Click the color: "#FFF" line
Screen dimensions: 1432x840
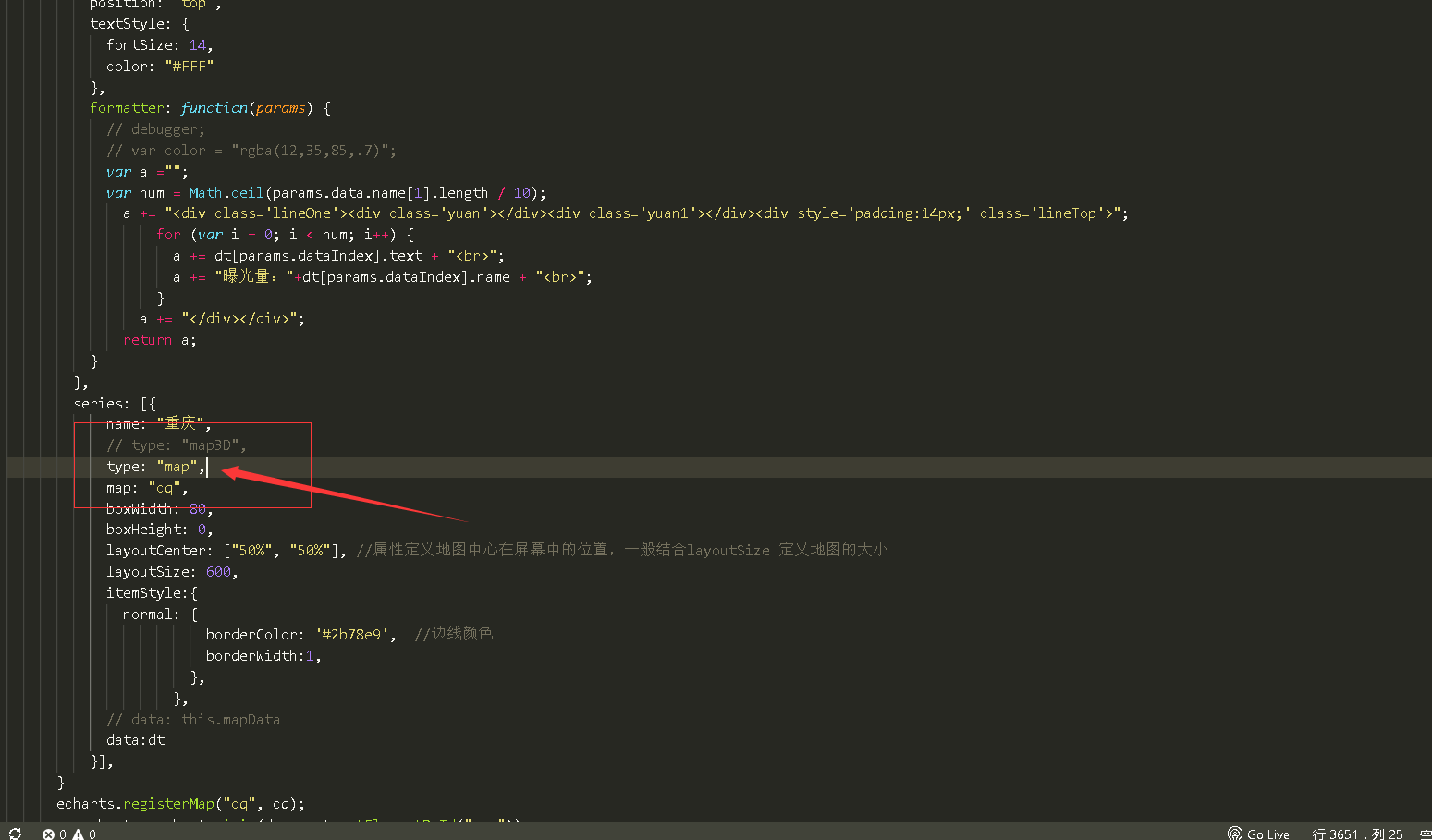coord(160,67)
